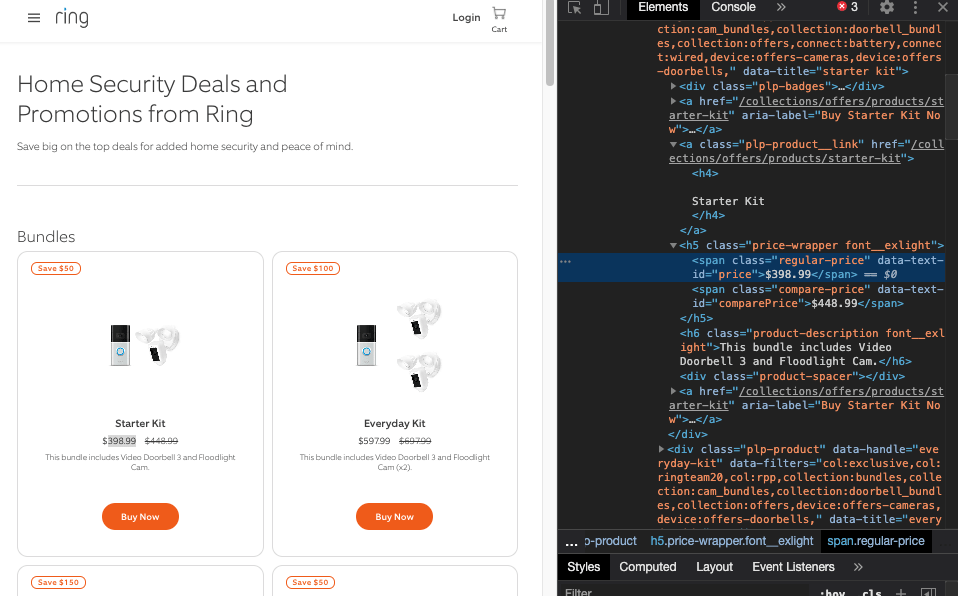
Task: Open the Everyday Kit product title
Action: (394, 423)
